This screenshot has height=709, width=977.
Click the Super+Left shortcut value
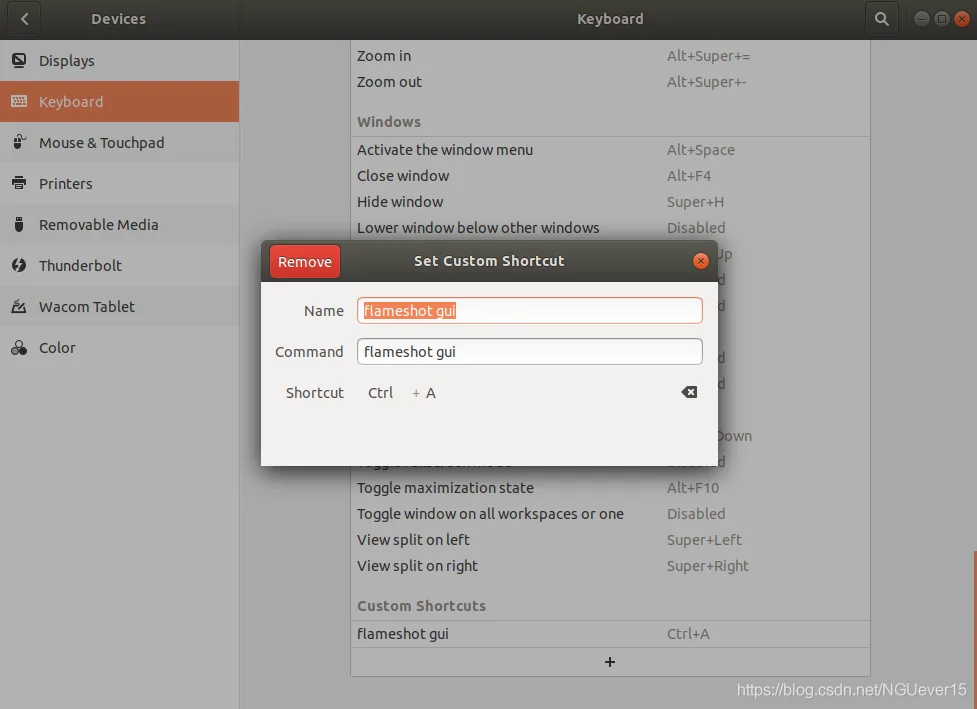704,540
